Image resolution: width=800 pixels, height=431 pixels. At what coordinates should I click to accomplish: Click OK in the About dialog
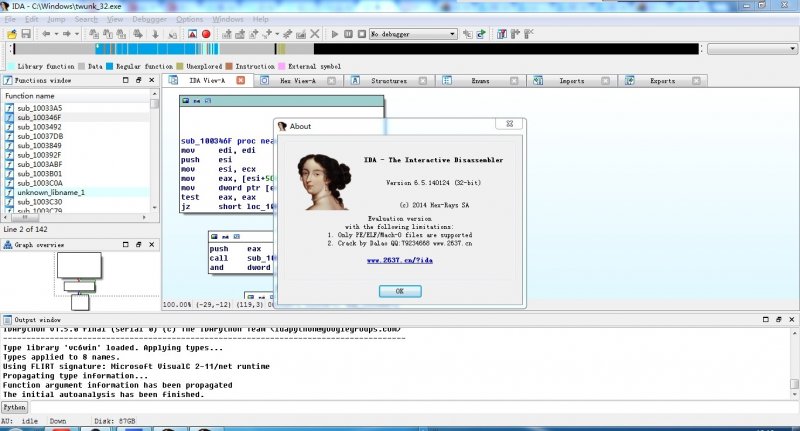click(400, 291)
